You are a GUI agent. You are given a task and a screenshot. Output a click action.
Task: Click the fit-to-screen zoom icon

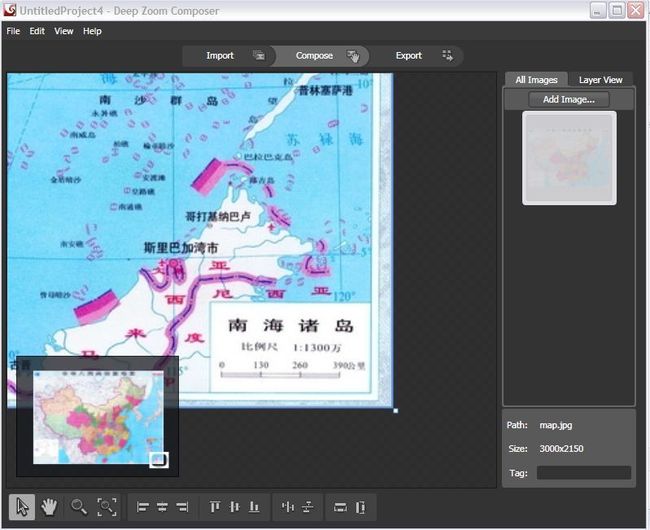[107, 507]
